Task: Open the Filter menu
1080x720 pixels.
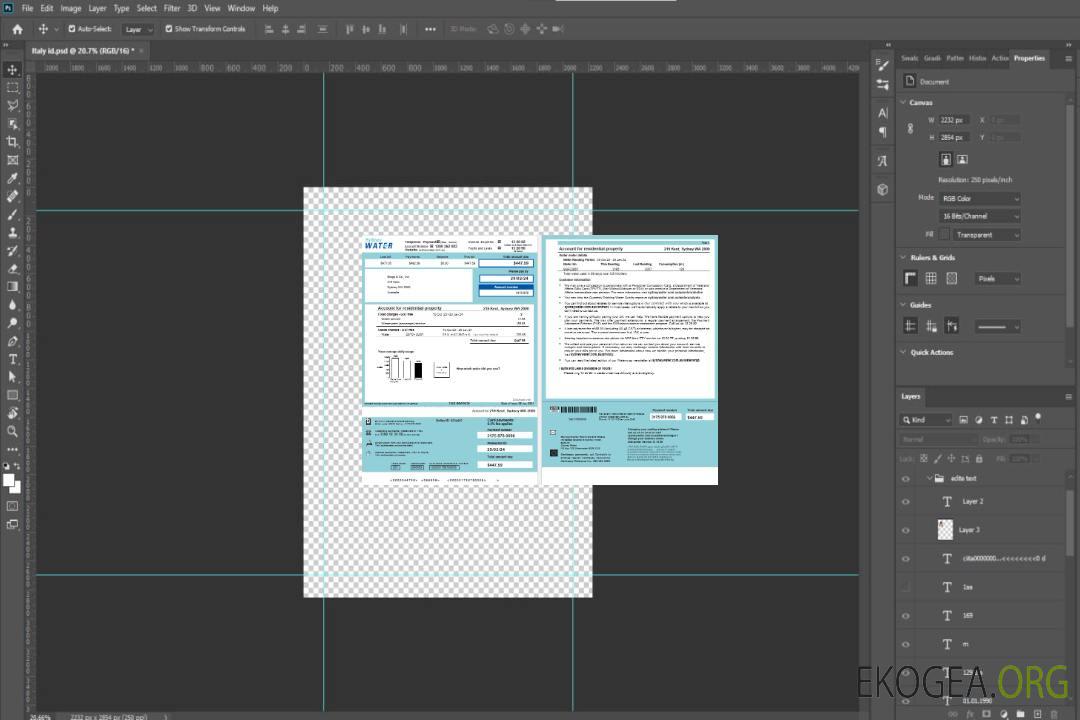Action: [x=172, y=8]
